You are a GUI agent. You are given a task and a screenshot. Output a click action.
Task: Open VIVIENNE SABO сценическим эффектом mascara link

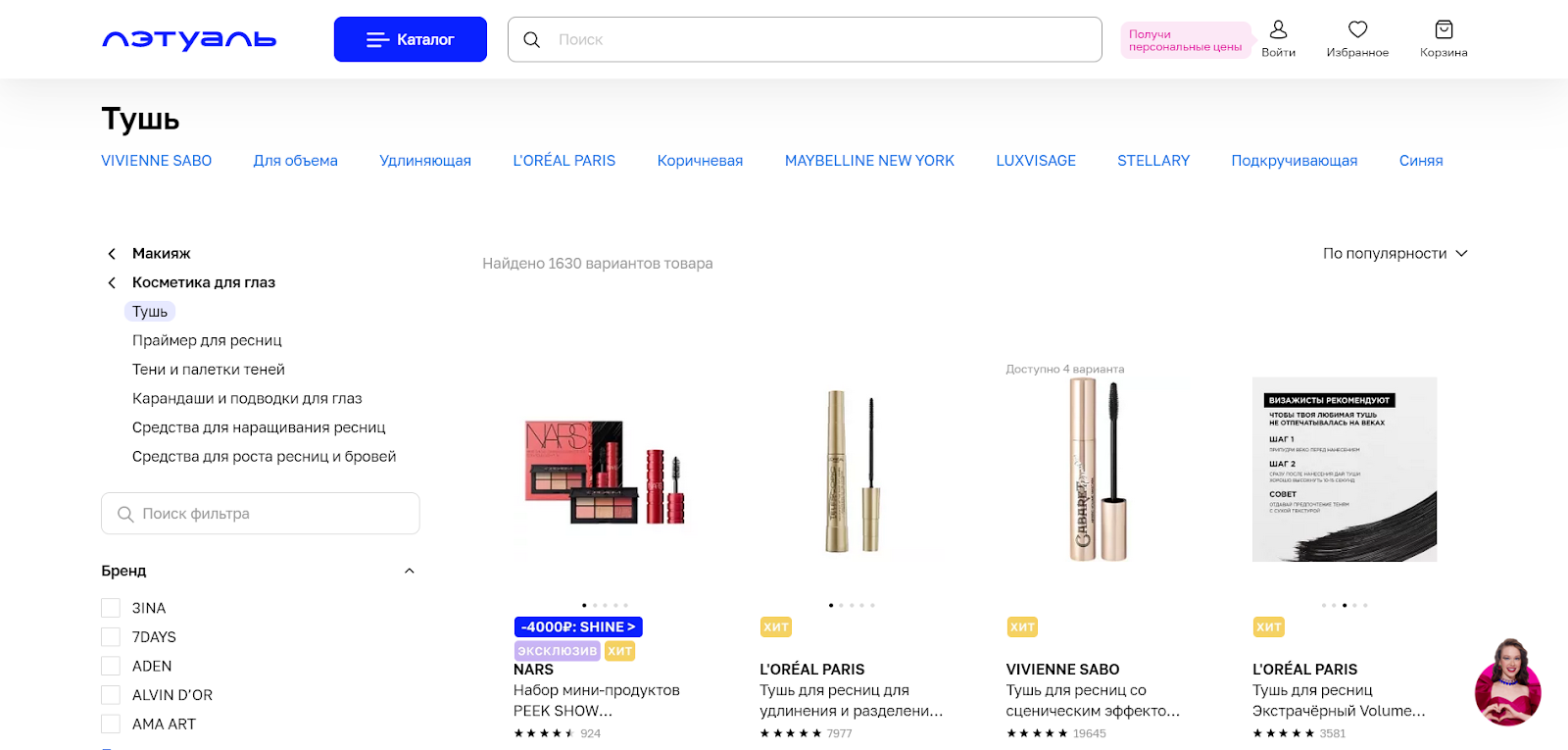pyautogui.click(x=1093, y=701)
